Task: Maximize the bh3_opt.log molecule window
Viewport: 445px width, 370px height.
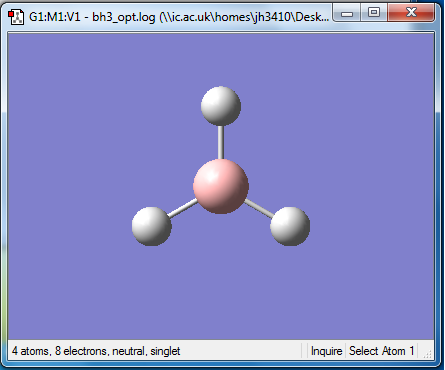Action: click(x=374, y=13)
